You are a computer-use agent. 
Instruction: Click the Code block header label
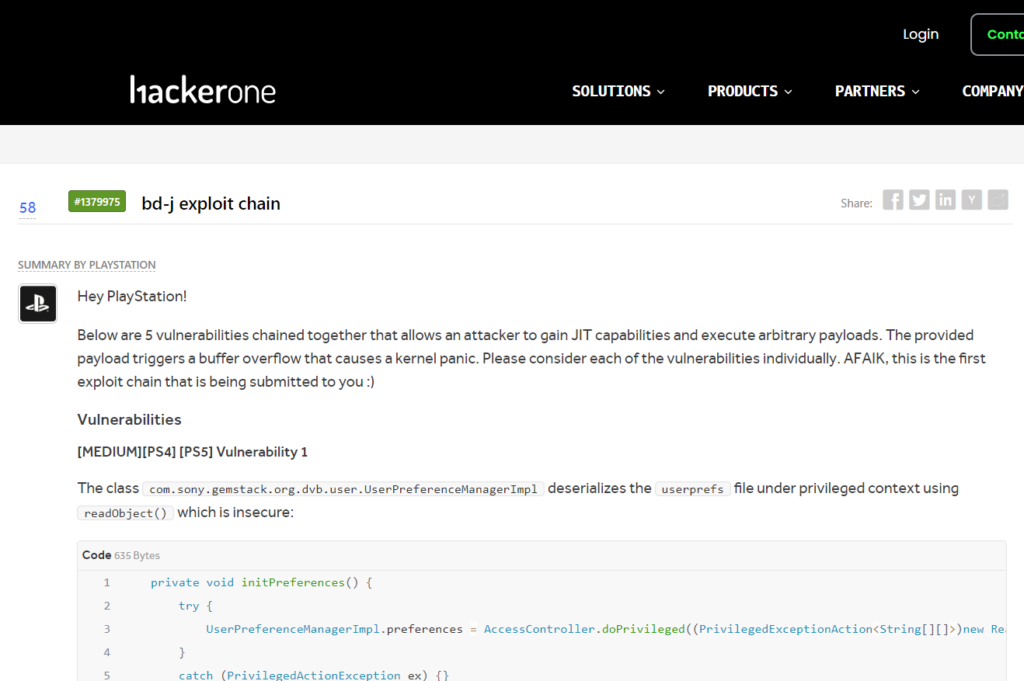(x=97, y=555)
